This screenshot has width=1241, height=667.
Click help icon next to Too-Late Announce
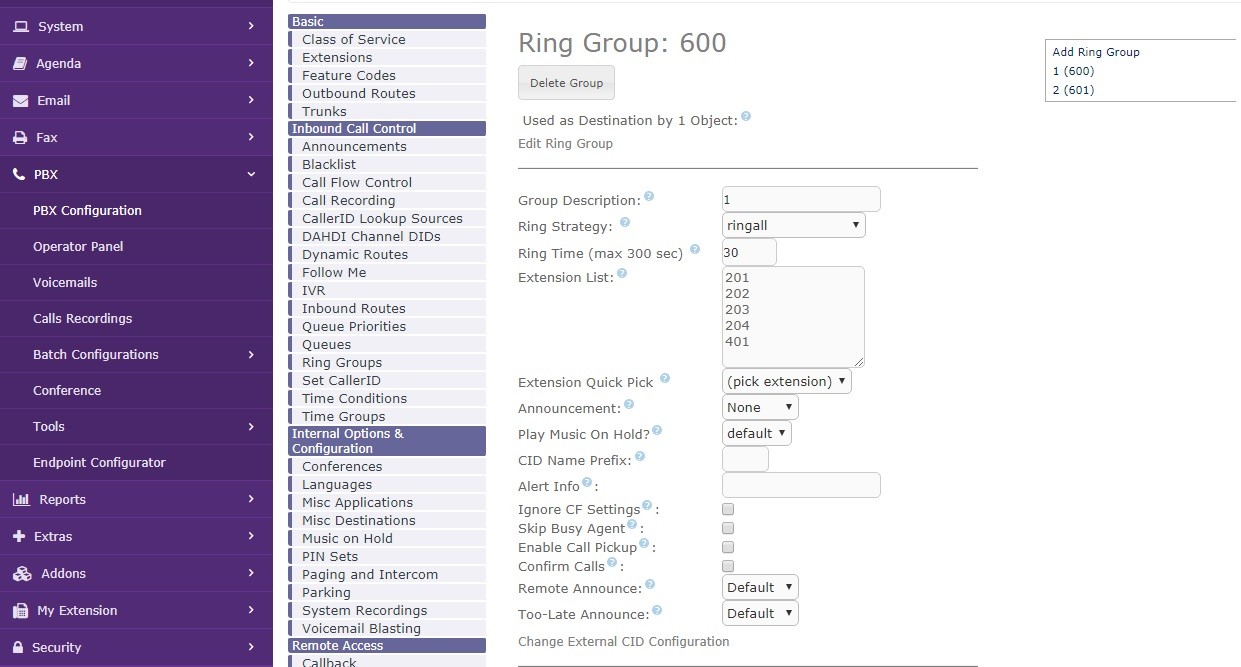coord(657,610)
